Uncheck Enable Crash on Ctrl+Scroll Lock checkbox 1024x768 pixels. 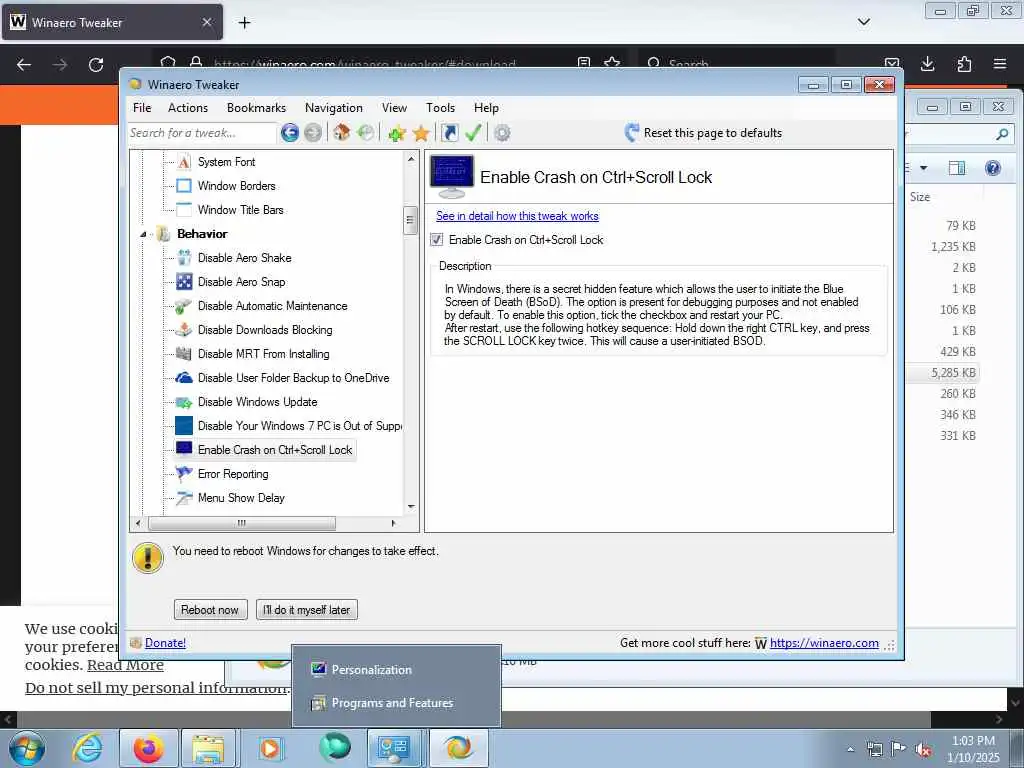[x=437, y=240]
